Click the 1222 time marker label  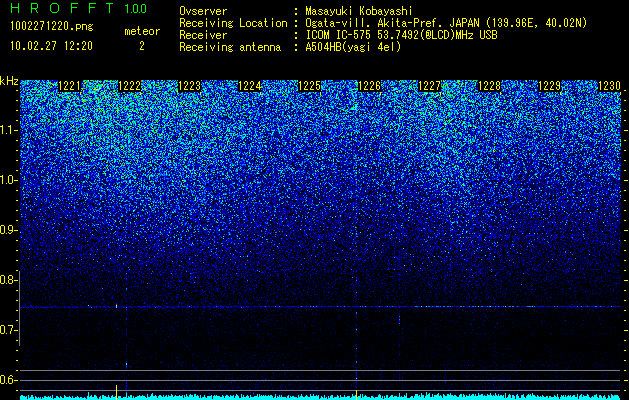(x=130, y=86)
